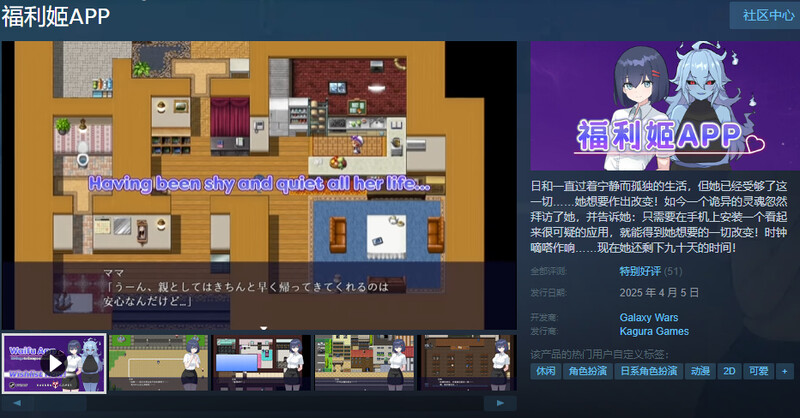
Task: Select the fifth screenshot thumbnail with shop interior
Action: coord(468,361)
